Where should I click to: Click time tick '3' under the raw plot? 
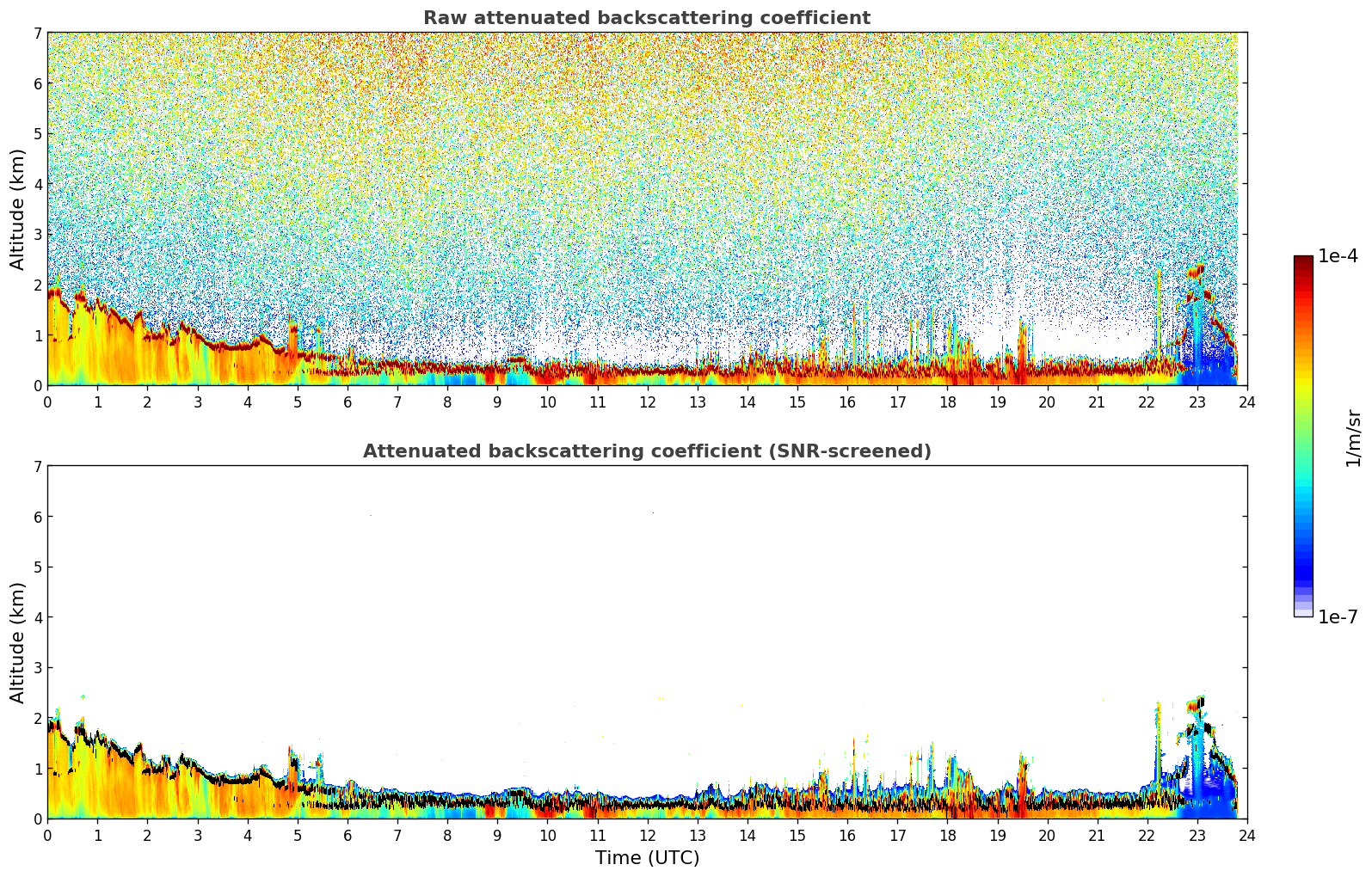point(198,402)
